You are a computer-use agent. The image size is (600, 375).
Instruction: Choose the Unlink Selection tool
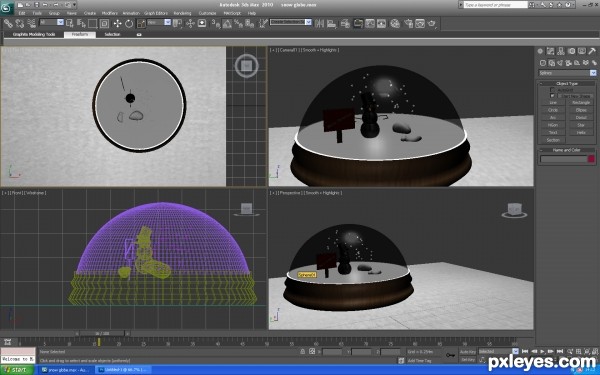click(x=20, y=24)
